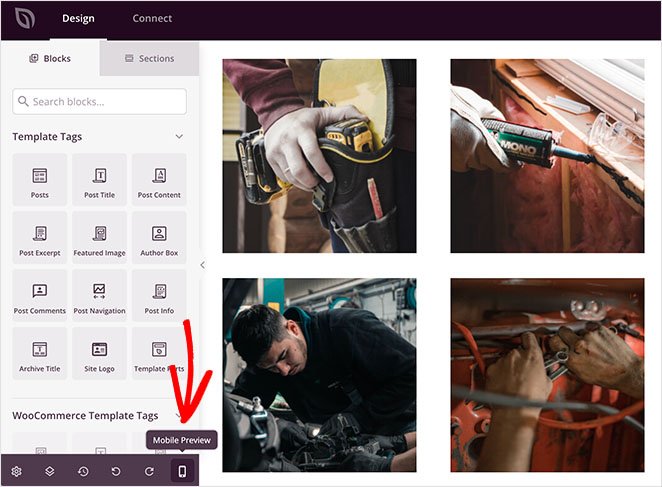Click the WooCommerce Template Tags heading
The height and width of the screenshot is (487, 662).
pyautogui.click(x=85, y=416)
